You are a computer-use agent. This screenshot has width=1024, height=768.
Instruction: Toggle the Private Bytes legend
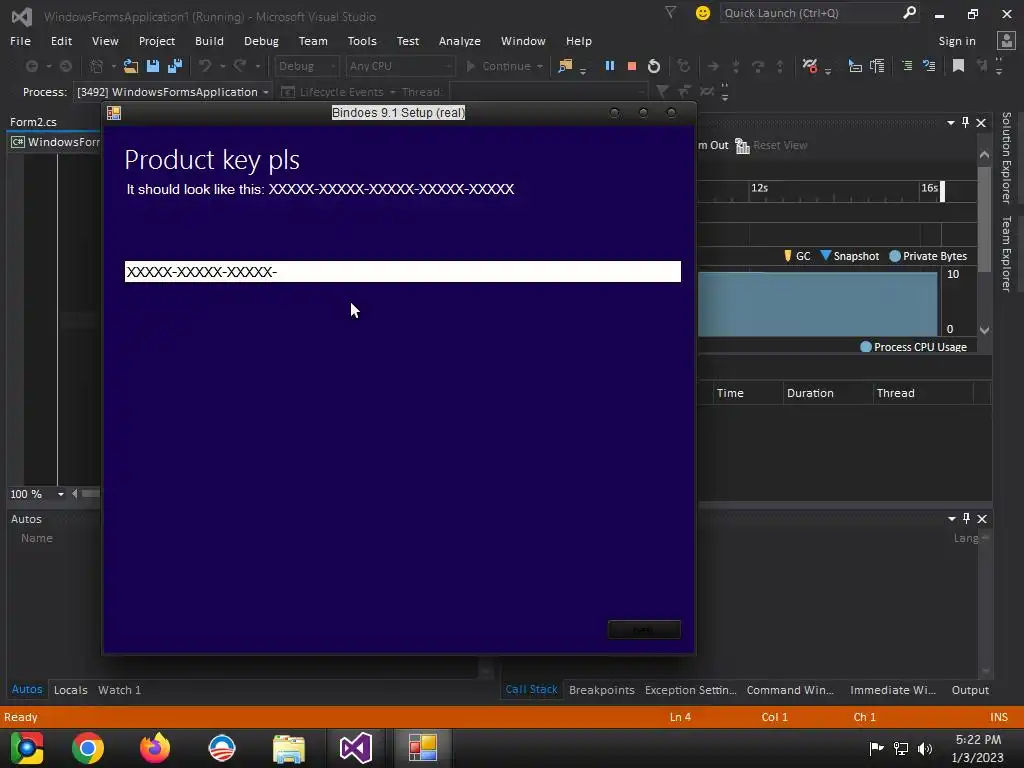tap(895, 256)
